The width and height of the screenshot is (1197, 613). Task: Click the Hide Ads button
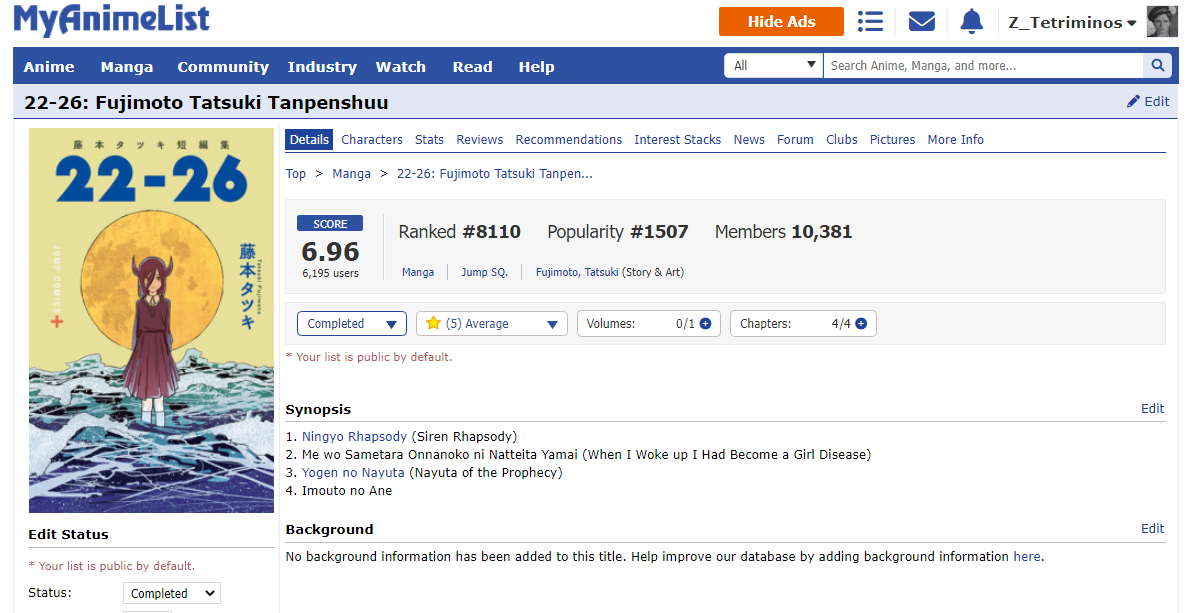tap(781, 21)
